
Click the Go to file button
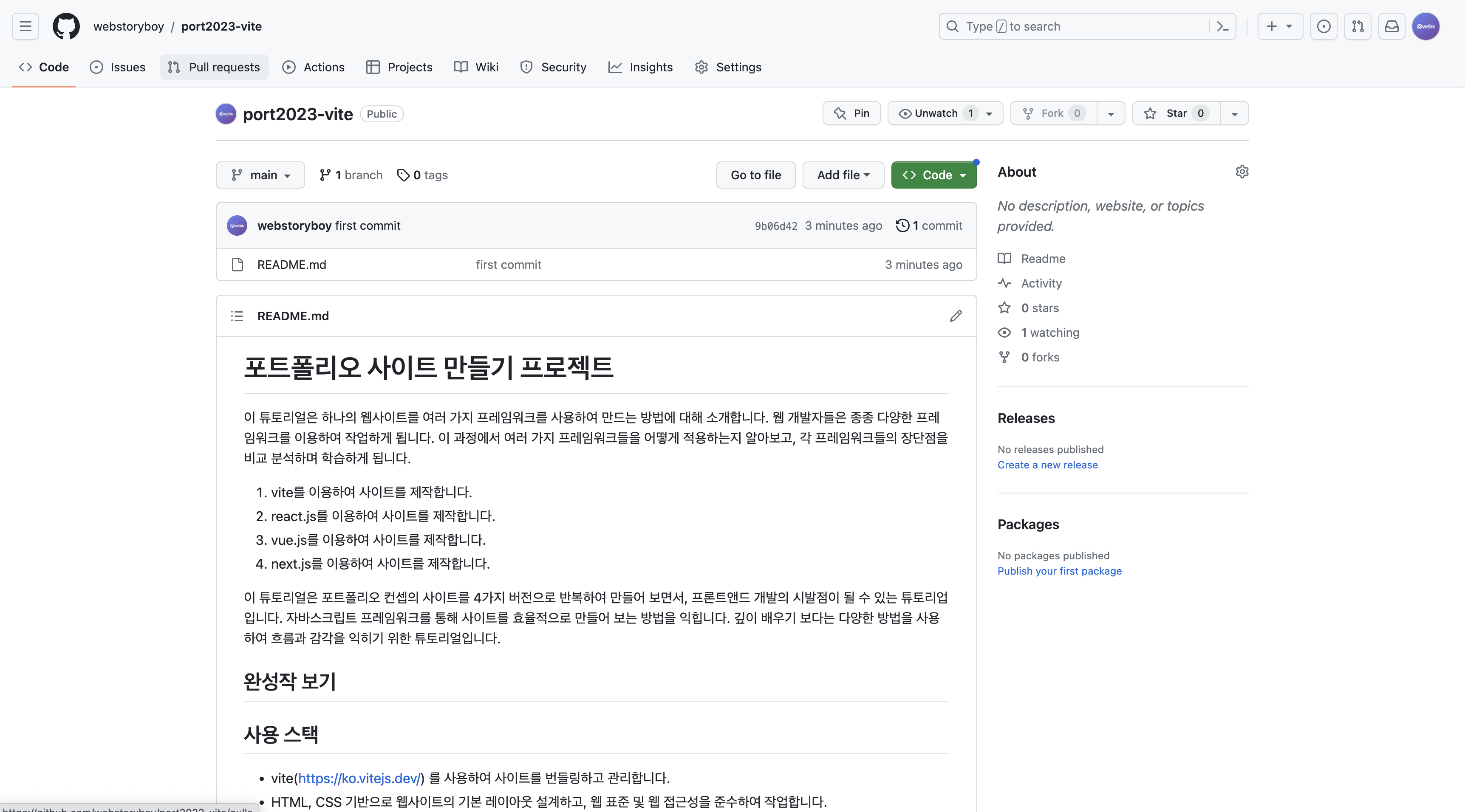(x=756, y=175)
